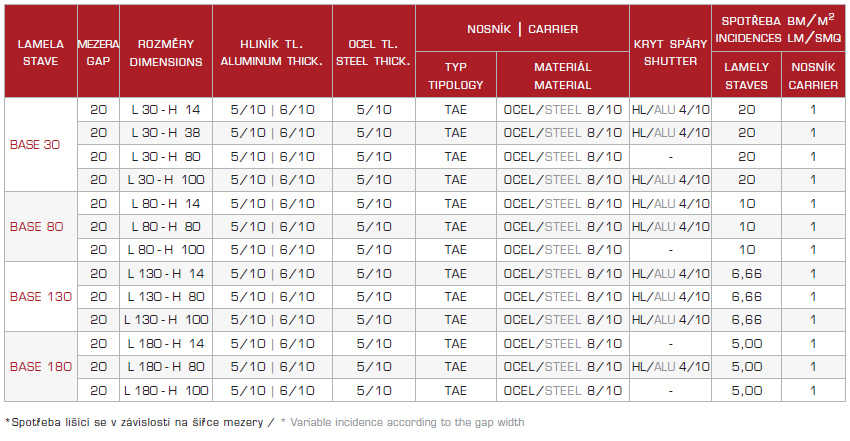Click the L 130 - H 80 cell
The height and width of the screenshot is (441, 850).
(166, 296)
